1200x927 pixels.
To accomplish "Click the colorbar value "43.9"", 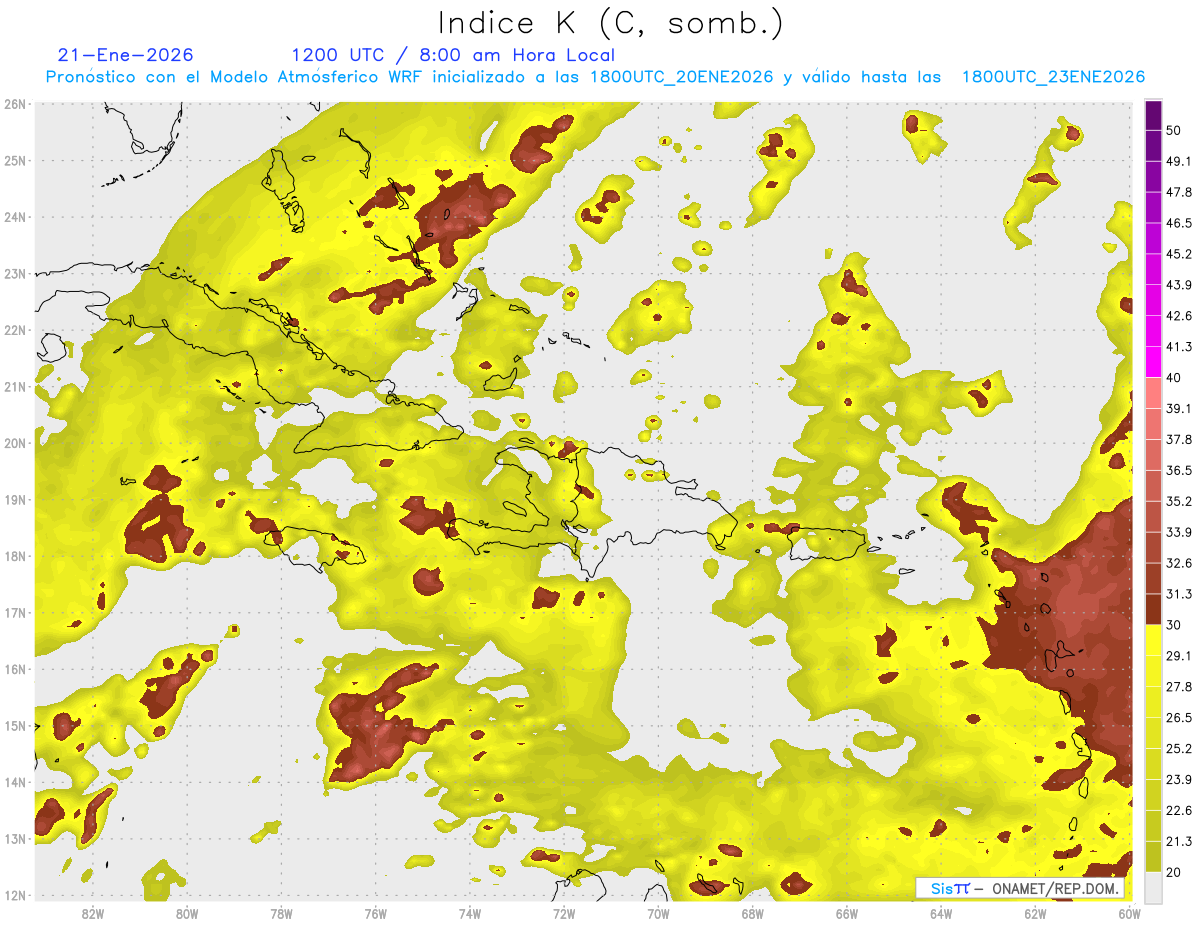I will click(x=1179, y=285).
